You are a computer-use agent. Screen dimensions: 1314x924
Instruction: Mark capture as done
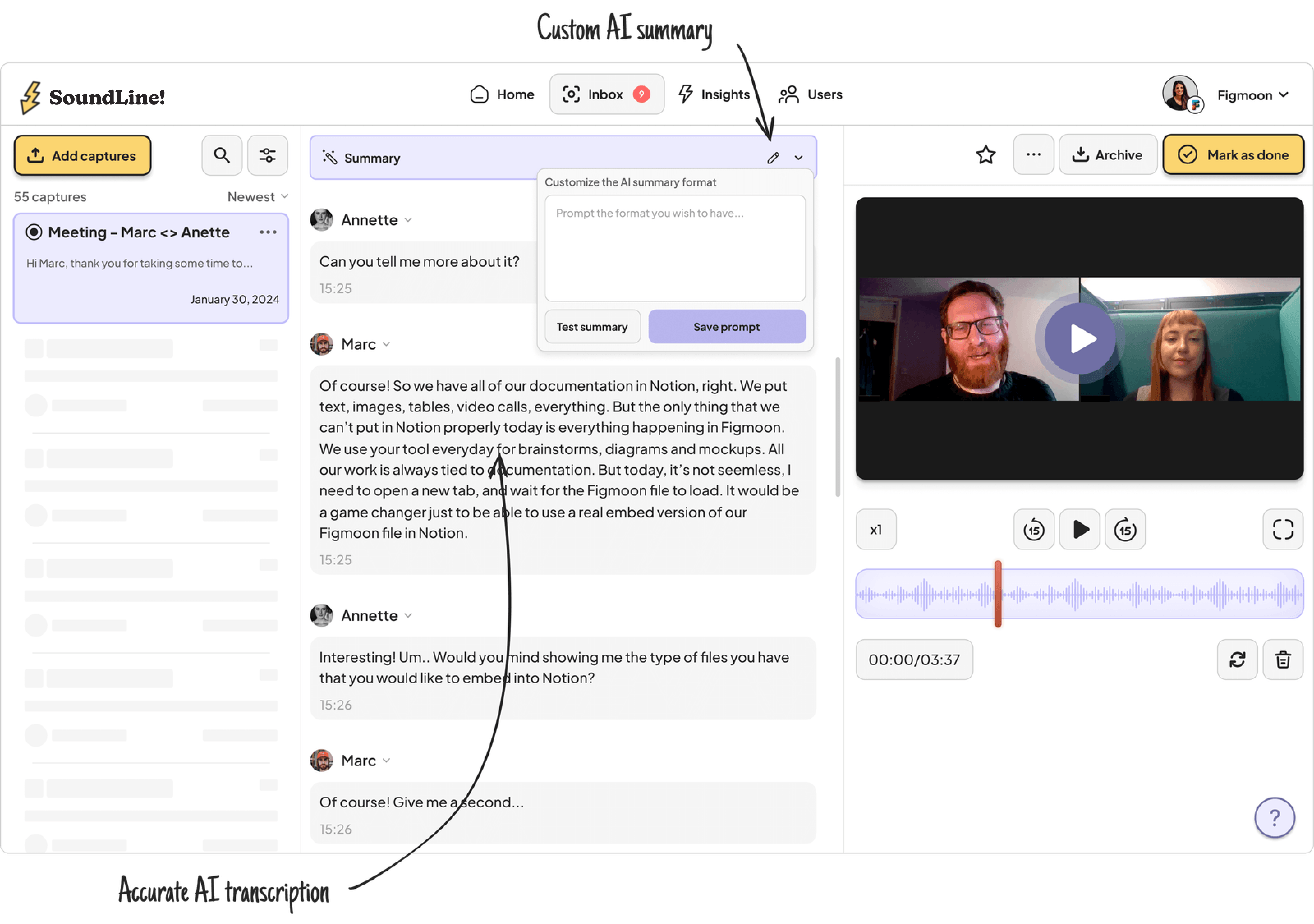click(x=1233, y=155)
